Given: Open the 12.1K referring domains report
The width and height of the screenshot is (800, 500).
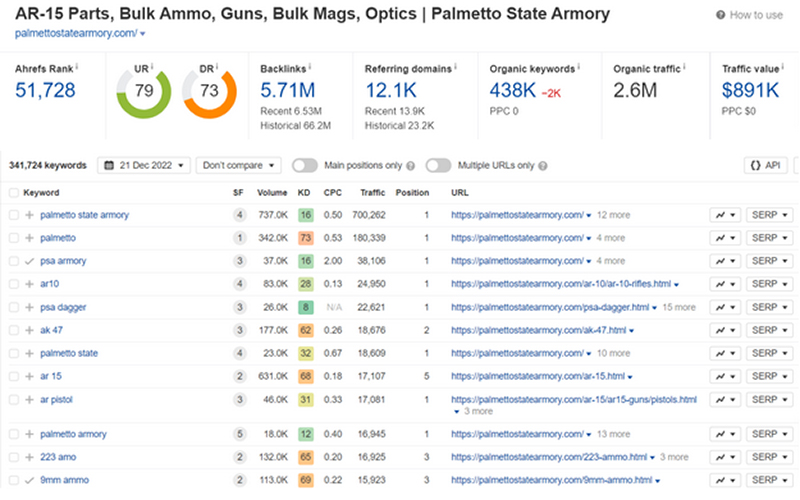Looking at the screenshot, I should [x=391, y=91].
